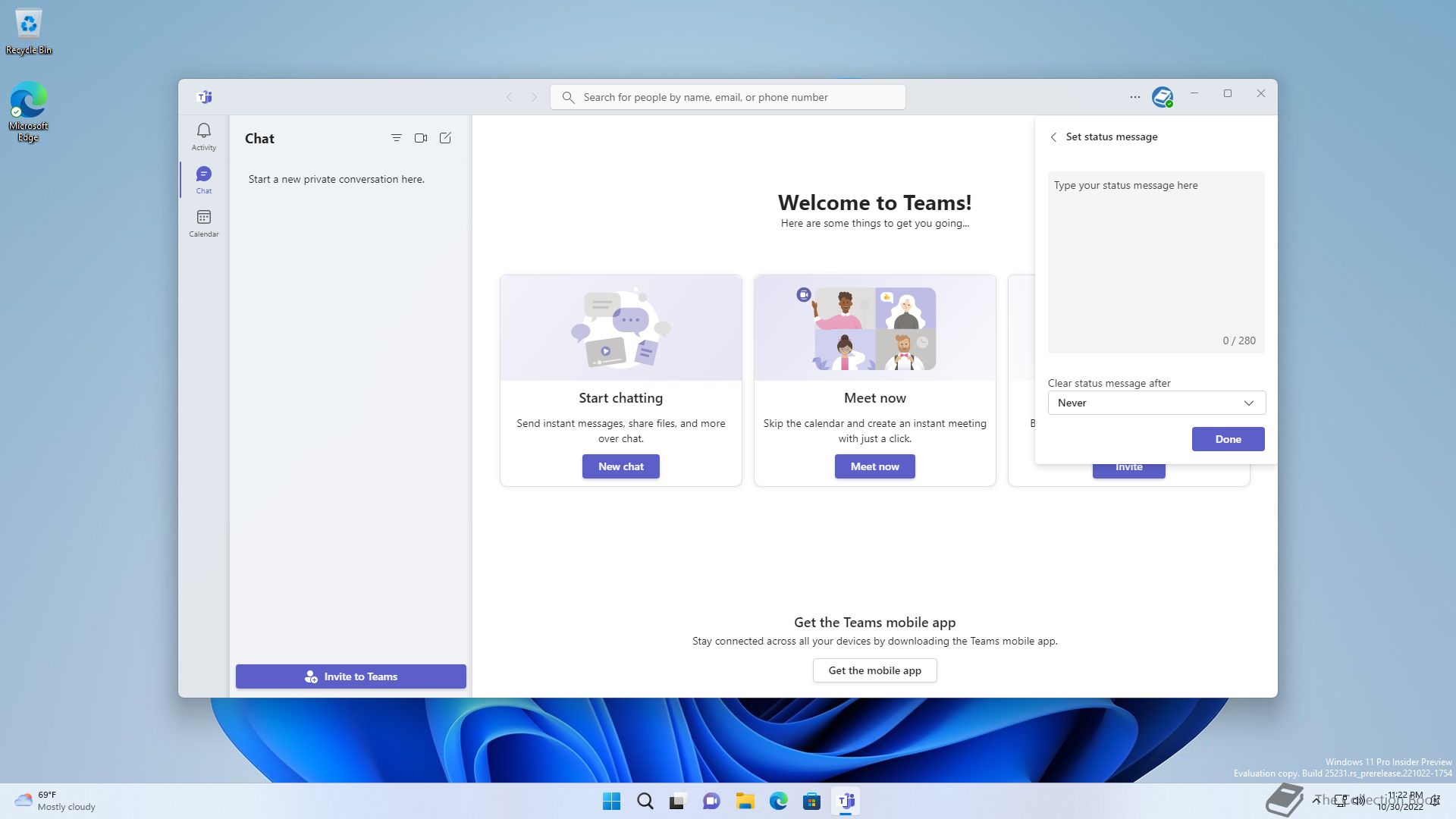Open the Calendar sidebar icon

coord(203,223)
